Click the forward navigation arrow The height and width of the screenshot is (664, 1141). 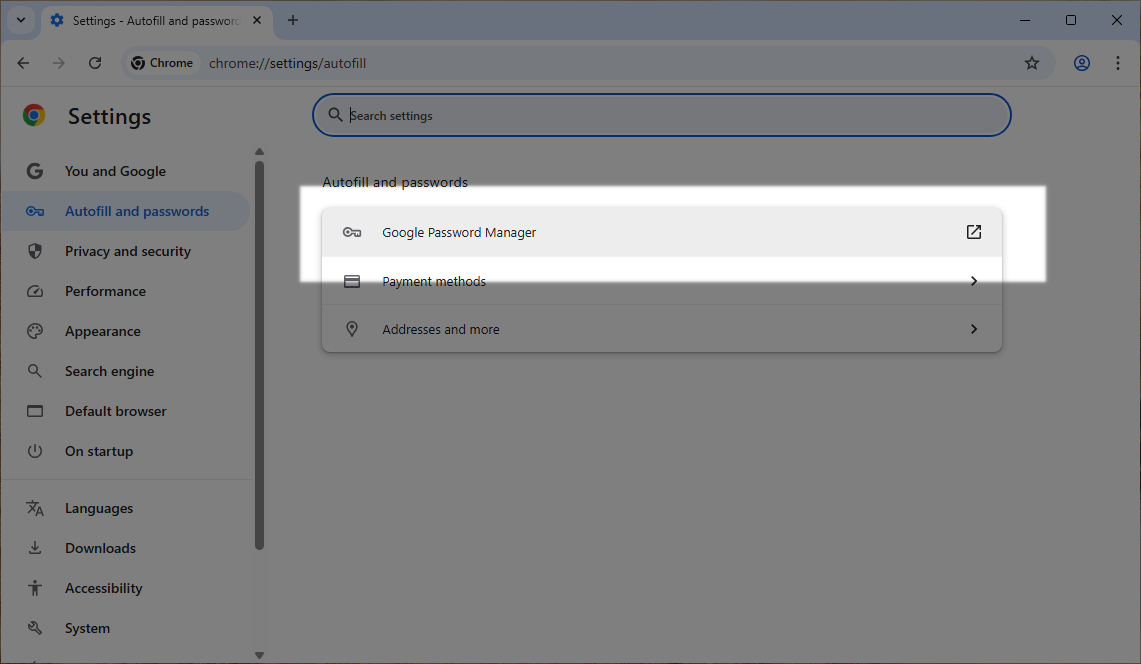click(x=59, y=63)
